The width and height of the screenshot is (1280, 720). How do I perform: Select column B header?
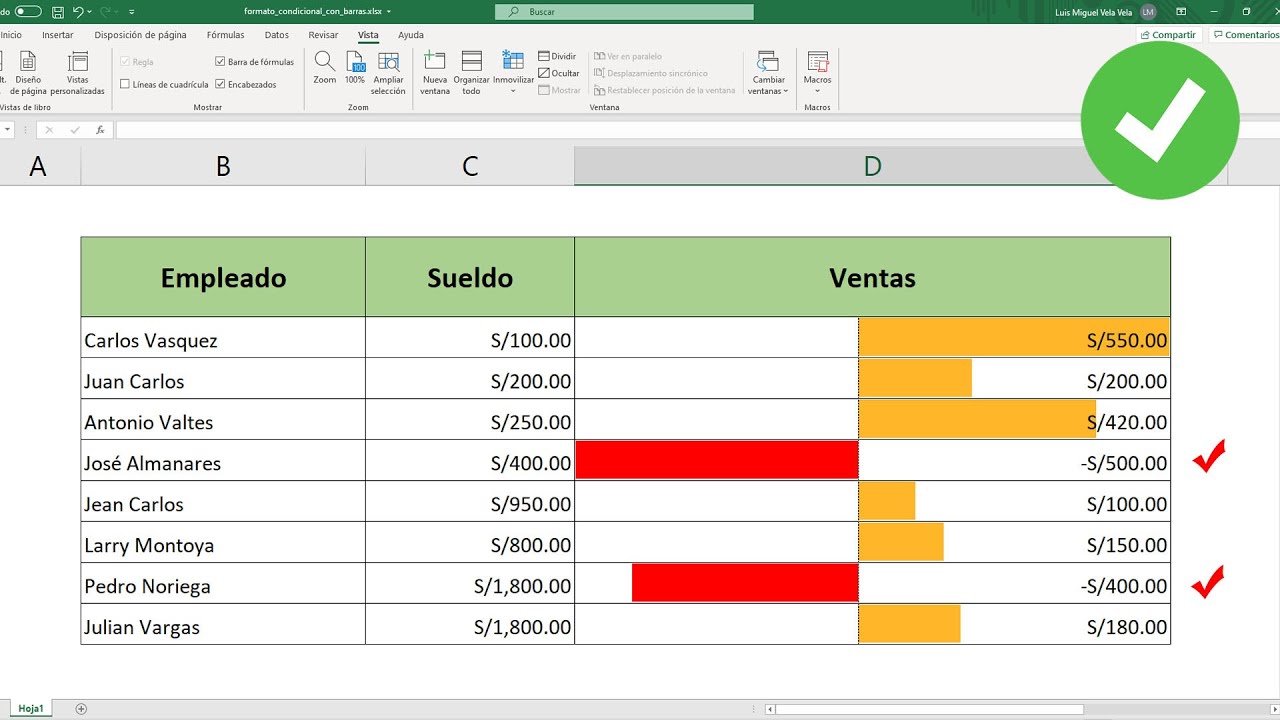[223, 166]
